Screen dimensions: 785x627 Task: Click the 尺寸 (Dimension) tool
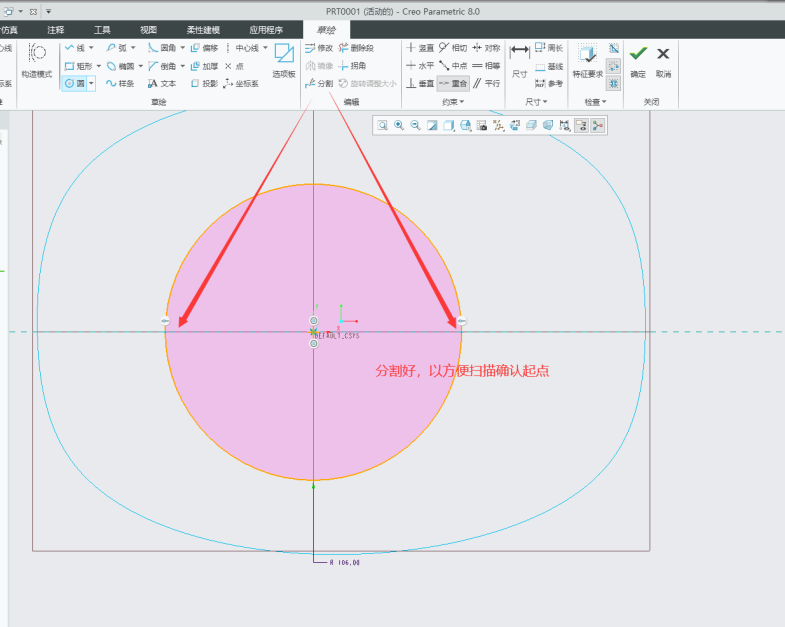519,59
